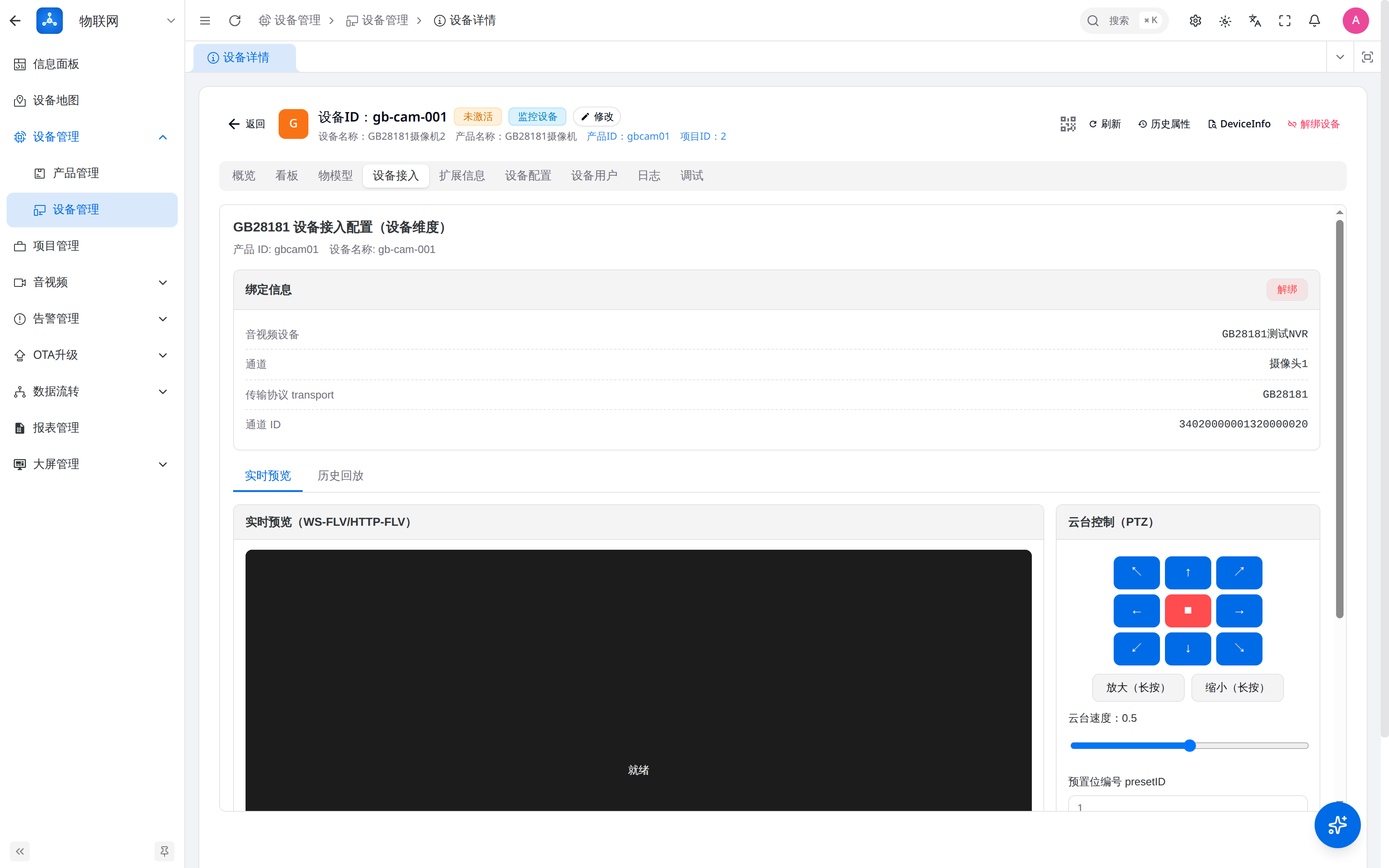Move PTZ camera left

click(x=1136, y=611)
